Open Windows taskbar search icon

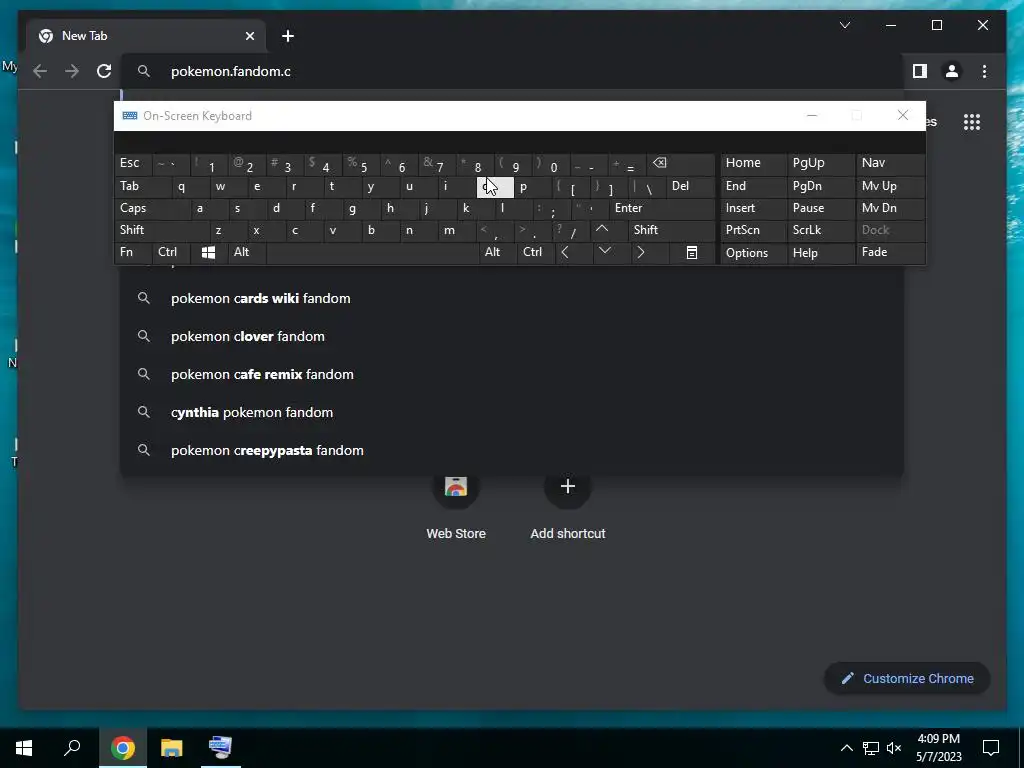72,748
